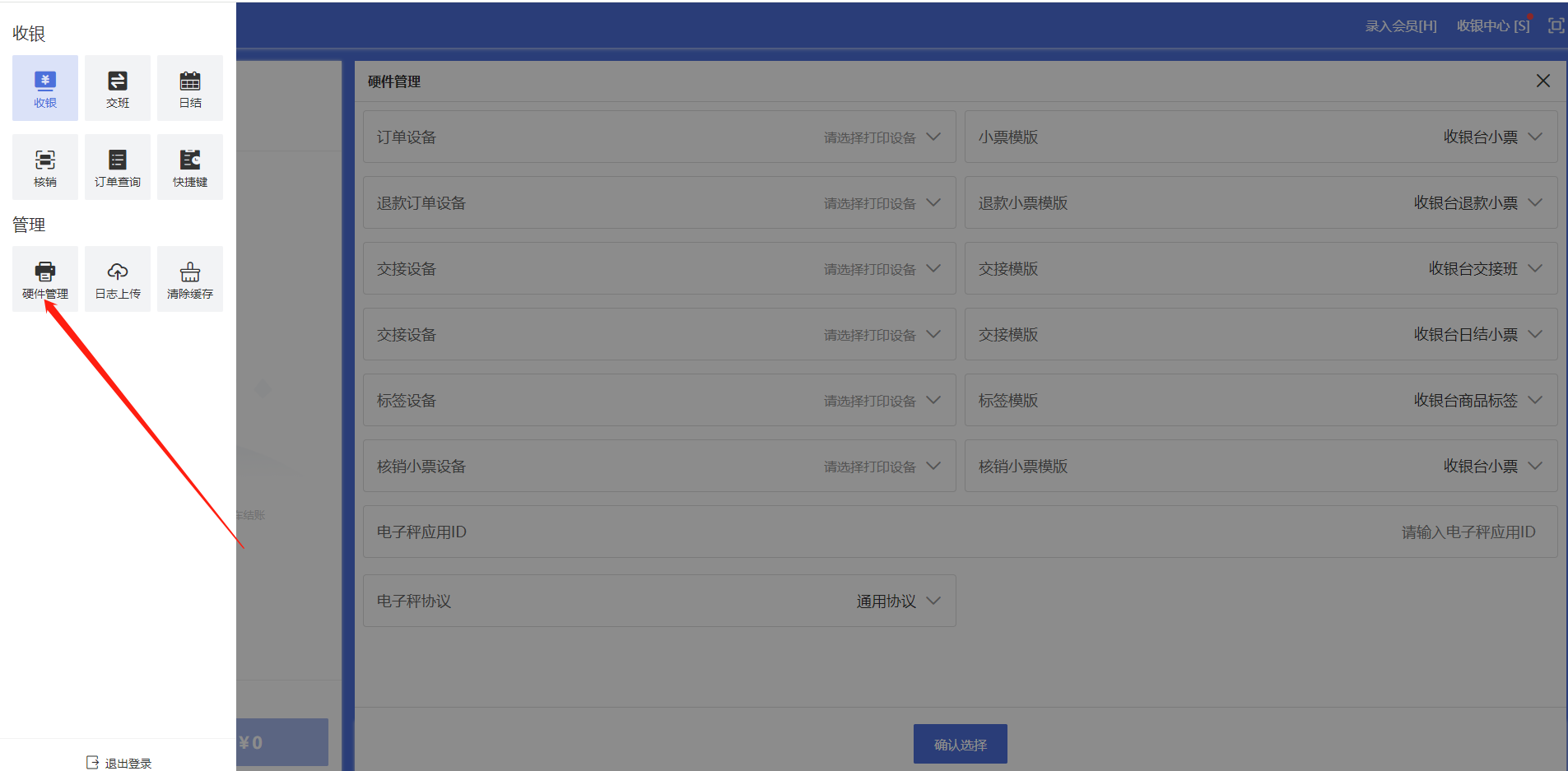
Task: Open the 小票模版 template dropdown
Action: 1261,137
